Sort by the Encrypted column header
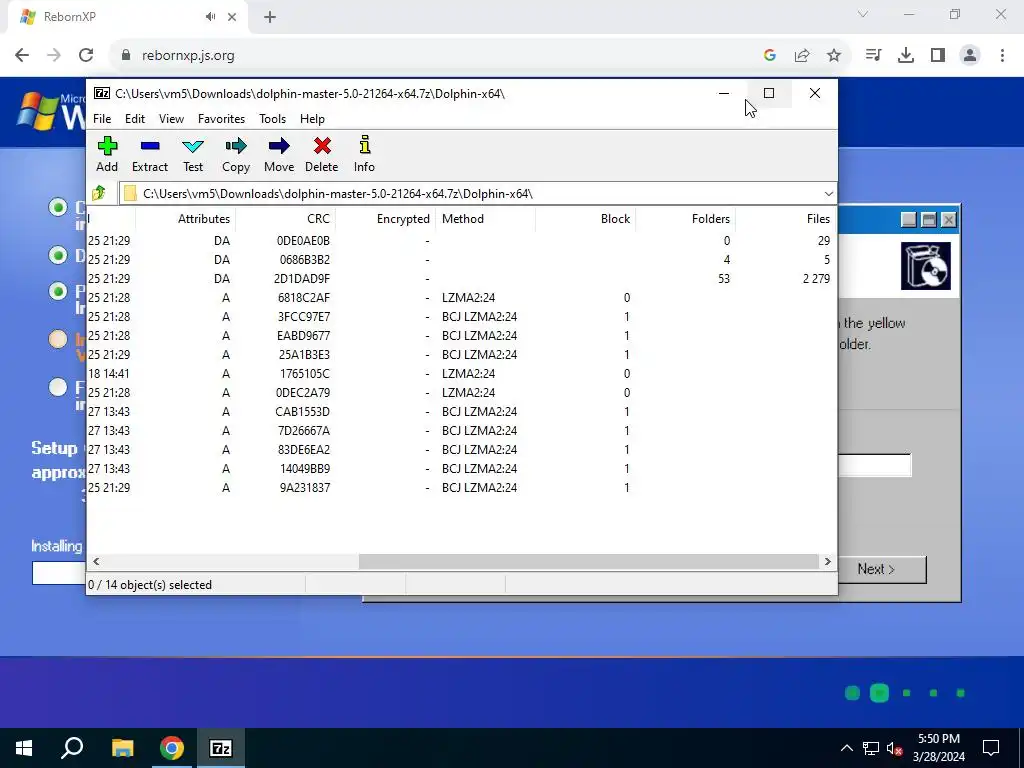Viewport: 1024px width, 768px height. 385,219
